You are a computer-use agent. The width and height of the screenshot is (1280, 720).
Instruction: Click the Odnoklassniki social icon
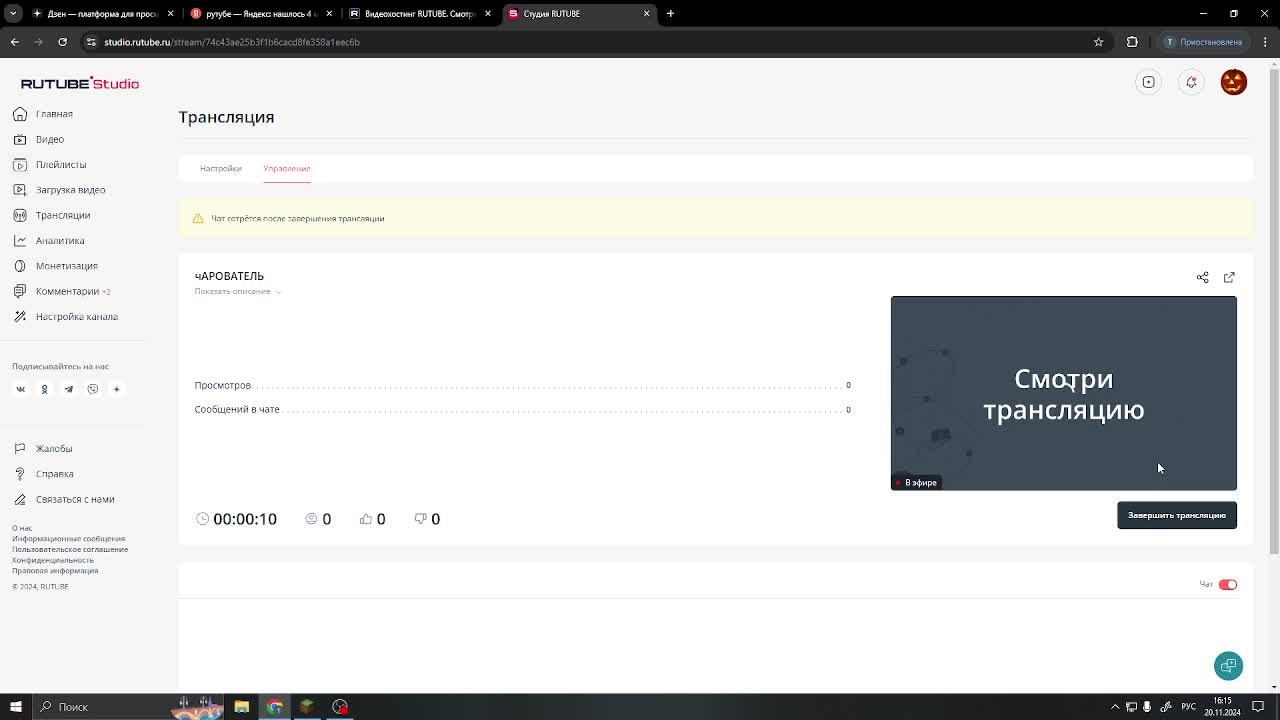pos(44,389)
